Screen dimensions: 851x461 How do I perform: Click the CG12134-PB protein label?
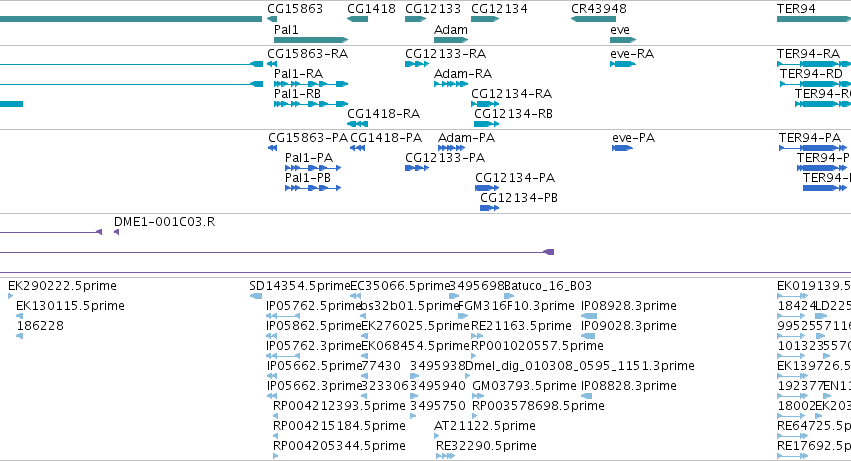click(519, 198)
